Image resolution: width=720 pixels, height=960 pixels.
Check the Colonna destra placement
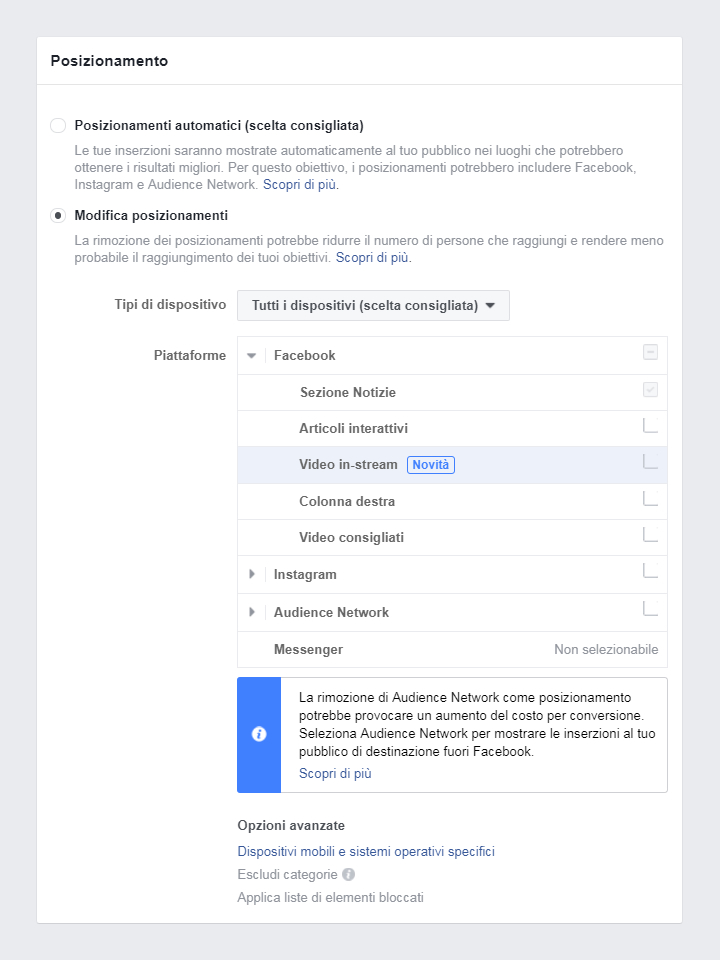(651, 501)
